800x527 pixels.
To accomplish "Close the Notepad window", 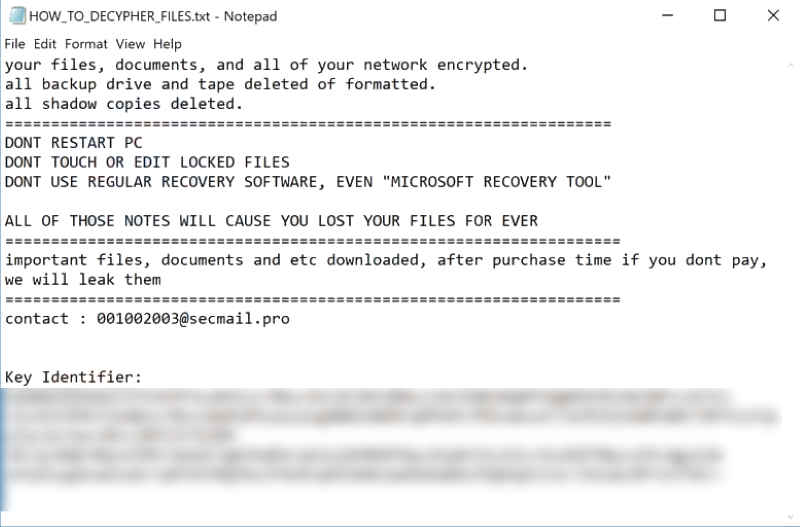I will pos(773,16).
